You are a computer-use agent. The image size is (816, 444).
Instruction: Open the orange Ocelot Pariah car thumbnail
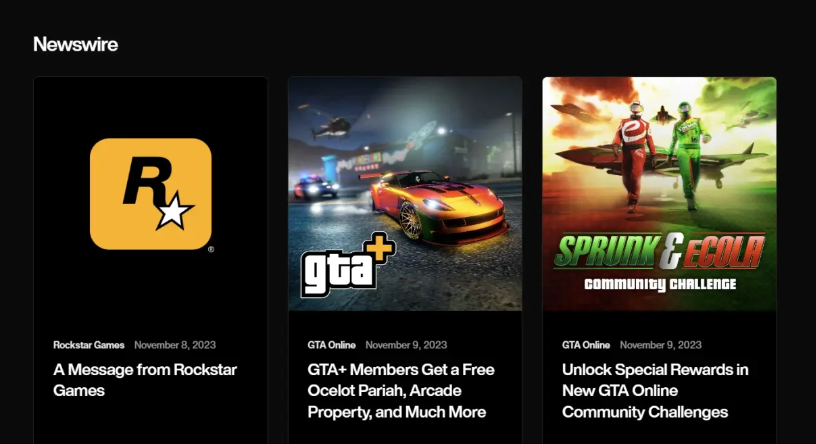(x=405, y=194)
